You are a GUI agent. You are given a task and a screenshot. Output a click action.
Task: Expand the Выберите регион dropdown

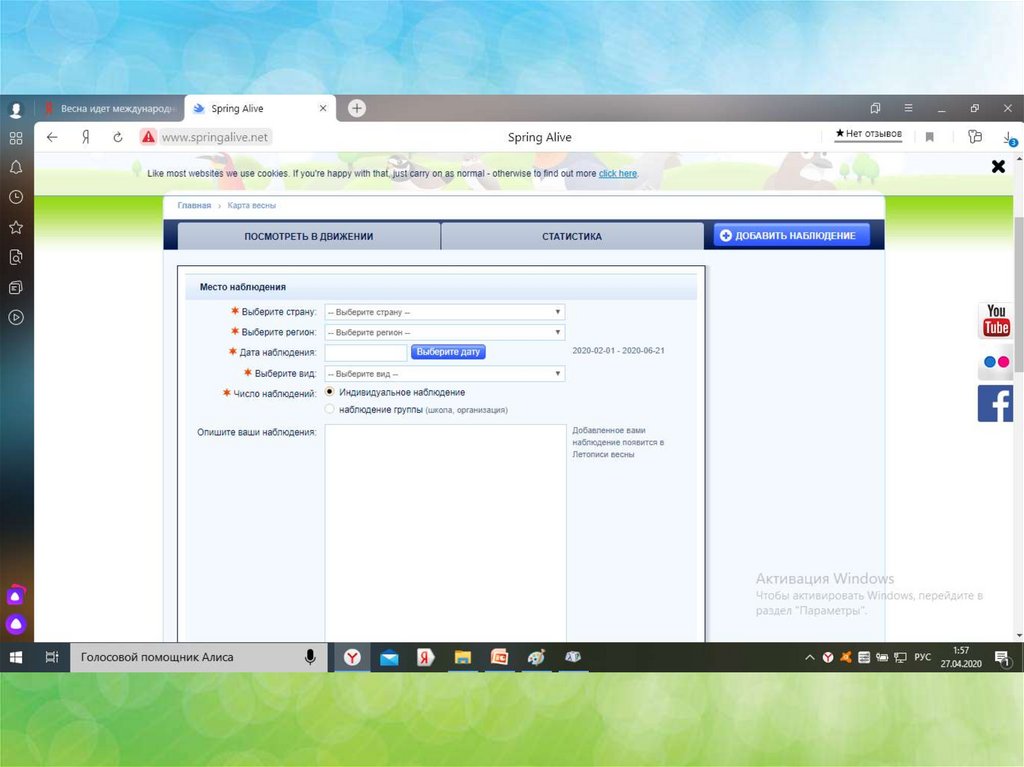[445, 332]
